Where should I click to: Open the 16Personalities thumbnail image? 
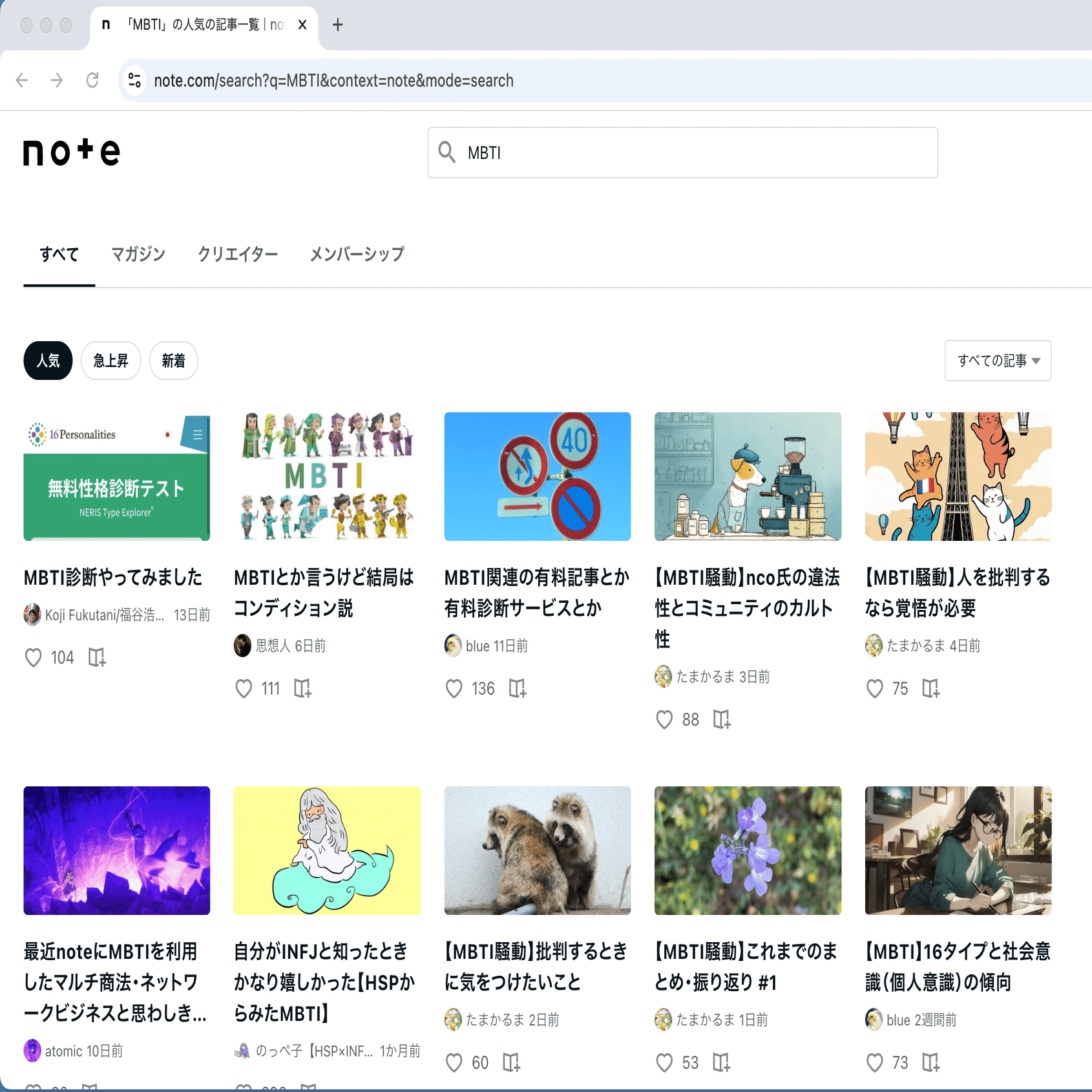(117, 476)
